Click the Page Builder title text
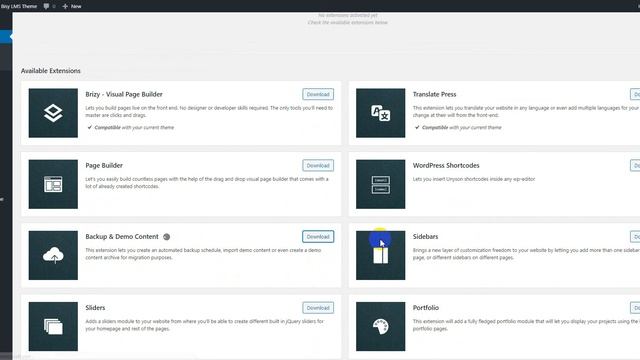 [x=104, y=165]
